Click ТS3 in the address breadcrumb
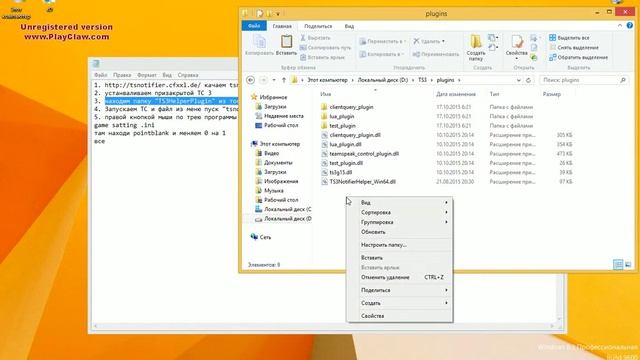640x360 pixels. (x=422, y=80)
